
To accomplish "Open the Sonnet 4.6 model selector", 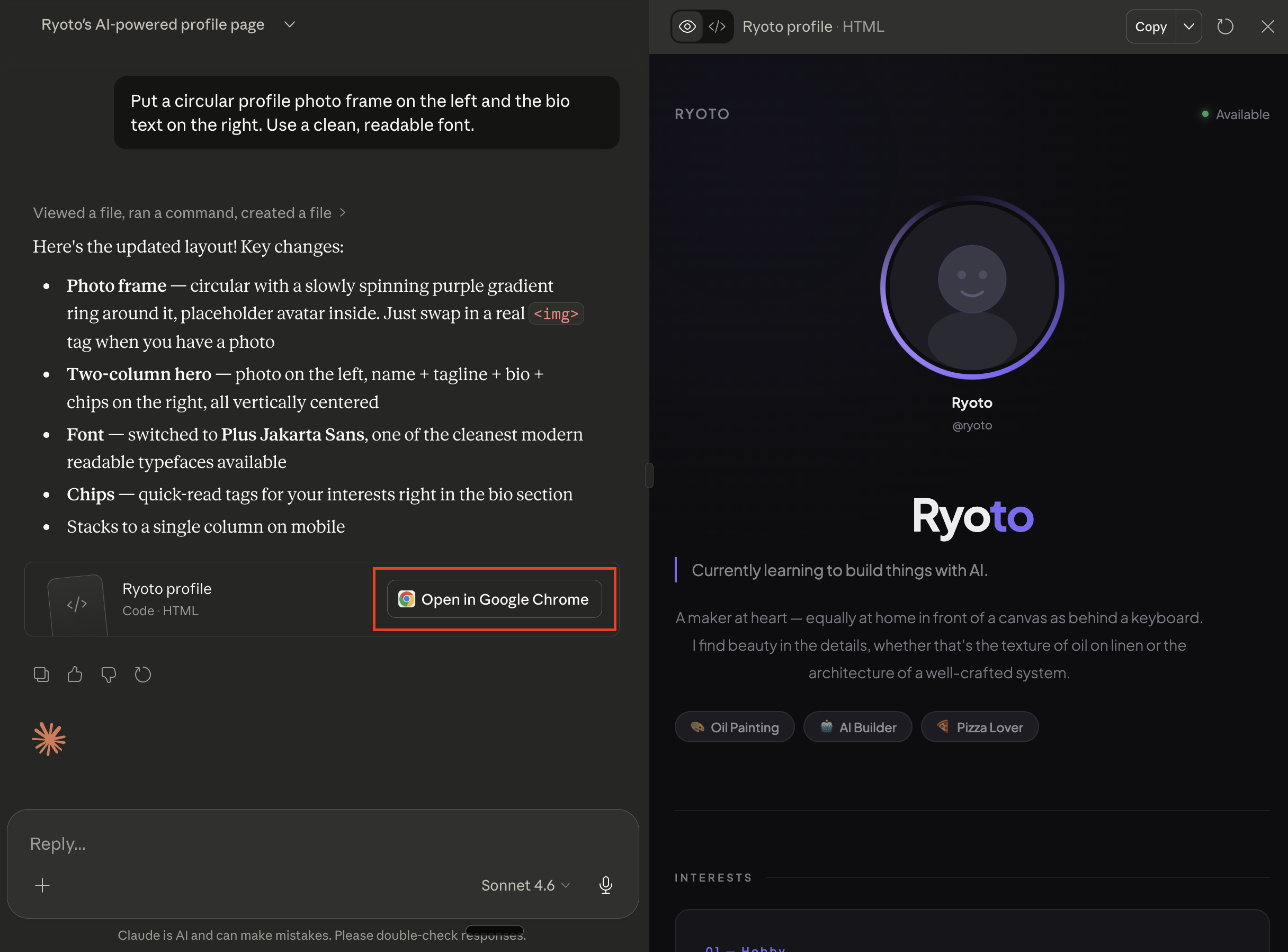I will pos(525,885).
